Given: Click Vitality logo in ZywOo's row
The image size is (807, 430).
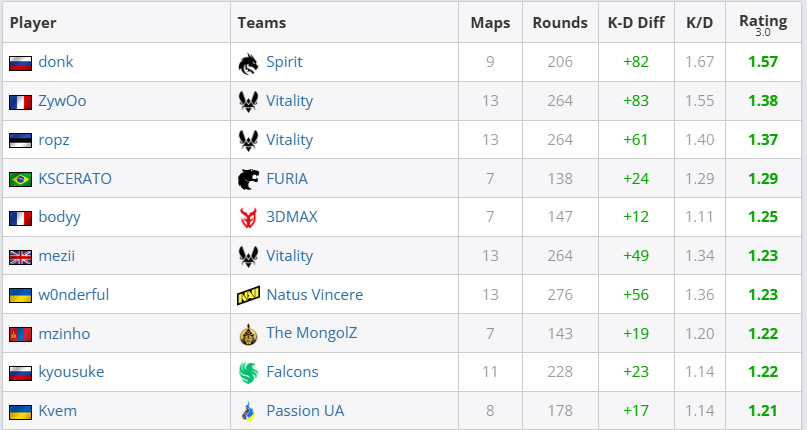Looking at the screenshot, I should click(248, 101).
